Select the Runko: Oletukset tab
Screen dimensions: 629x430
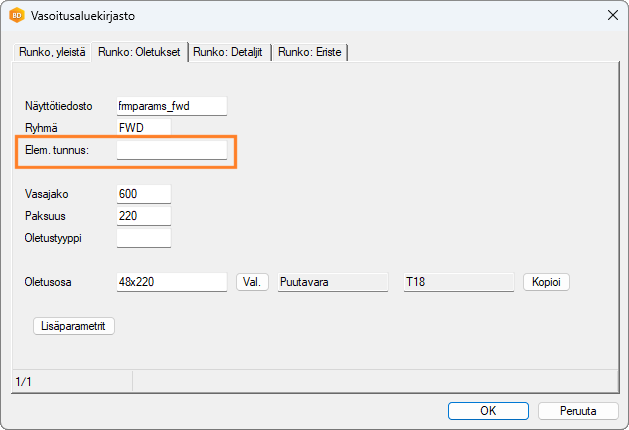pos(139,52)
